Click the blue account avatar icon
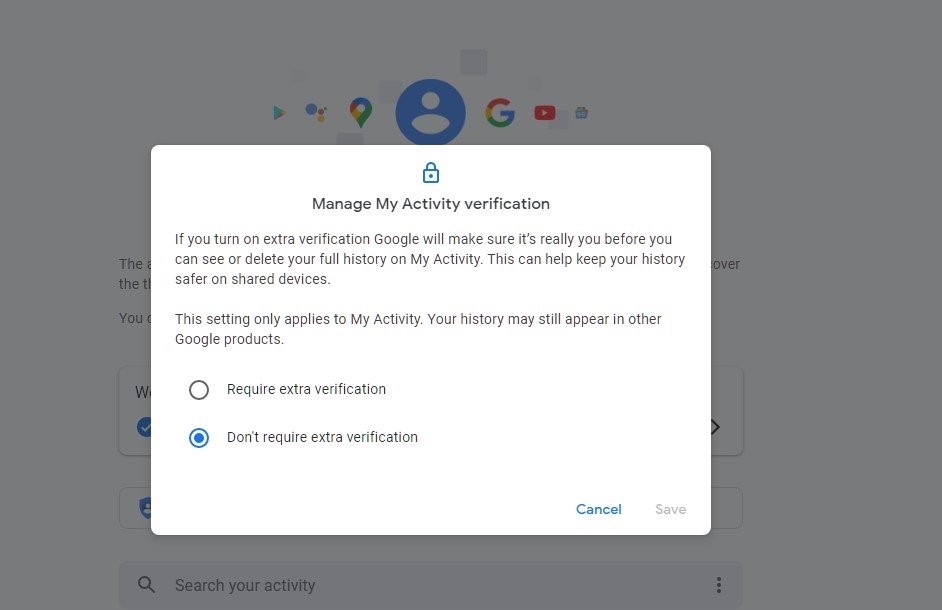Viewport: 942px width, 610px height. 430,112
